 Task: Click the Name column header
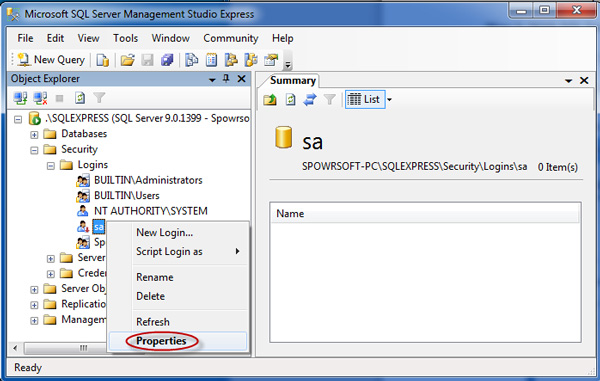tap(425, 213)
